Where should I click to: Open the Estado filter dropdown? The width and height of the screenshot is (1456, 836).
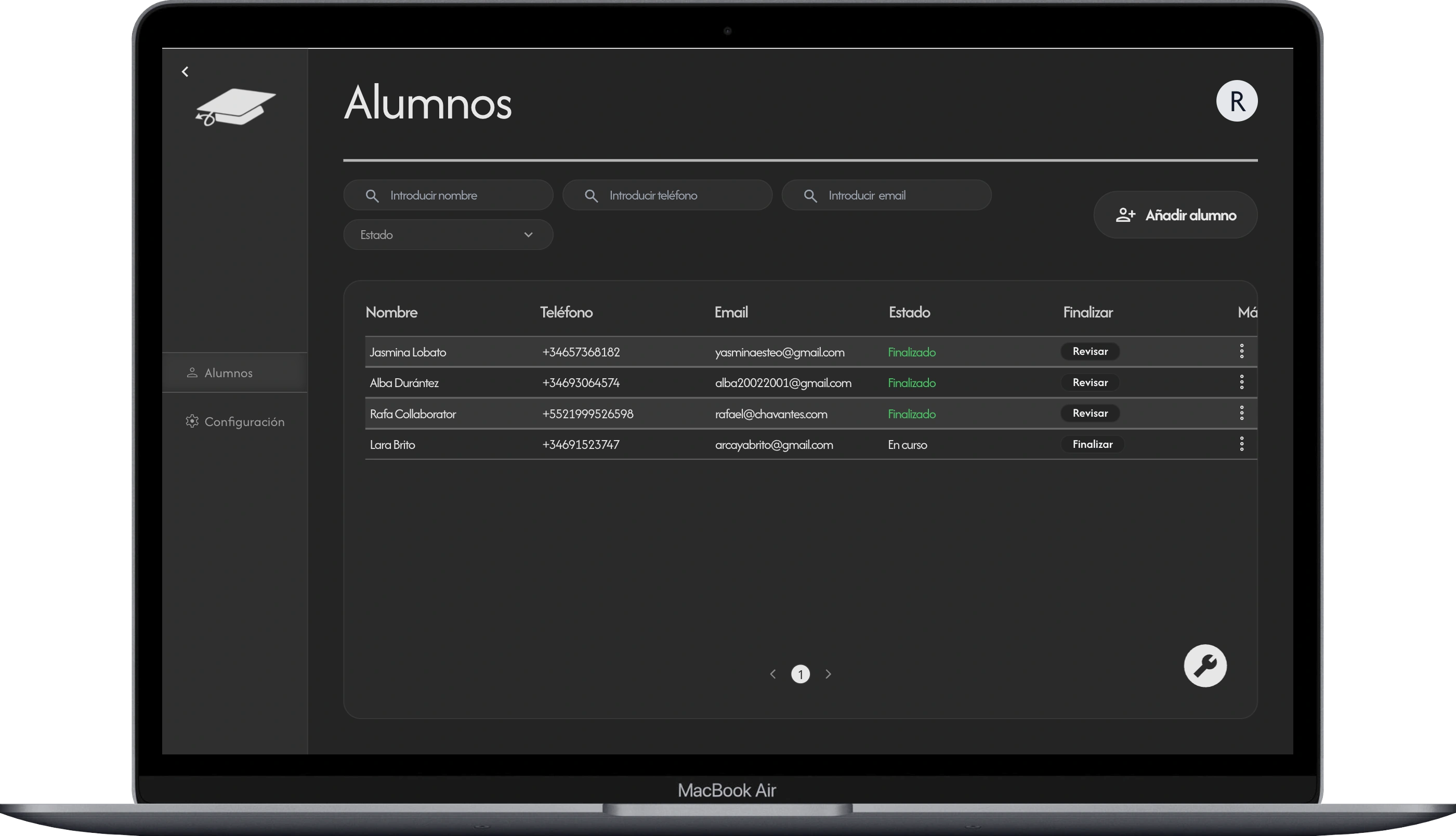[x=448, y=235]
